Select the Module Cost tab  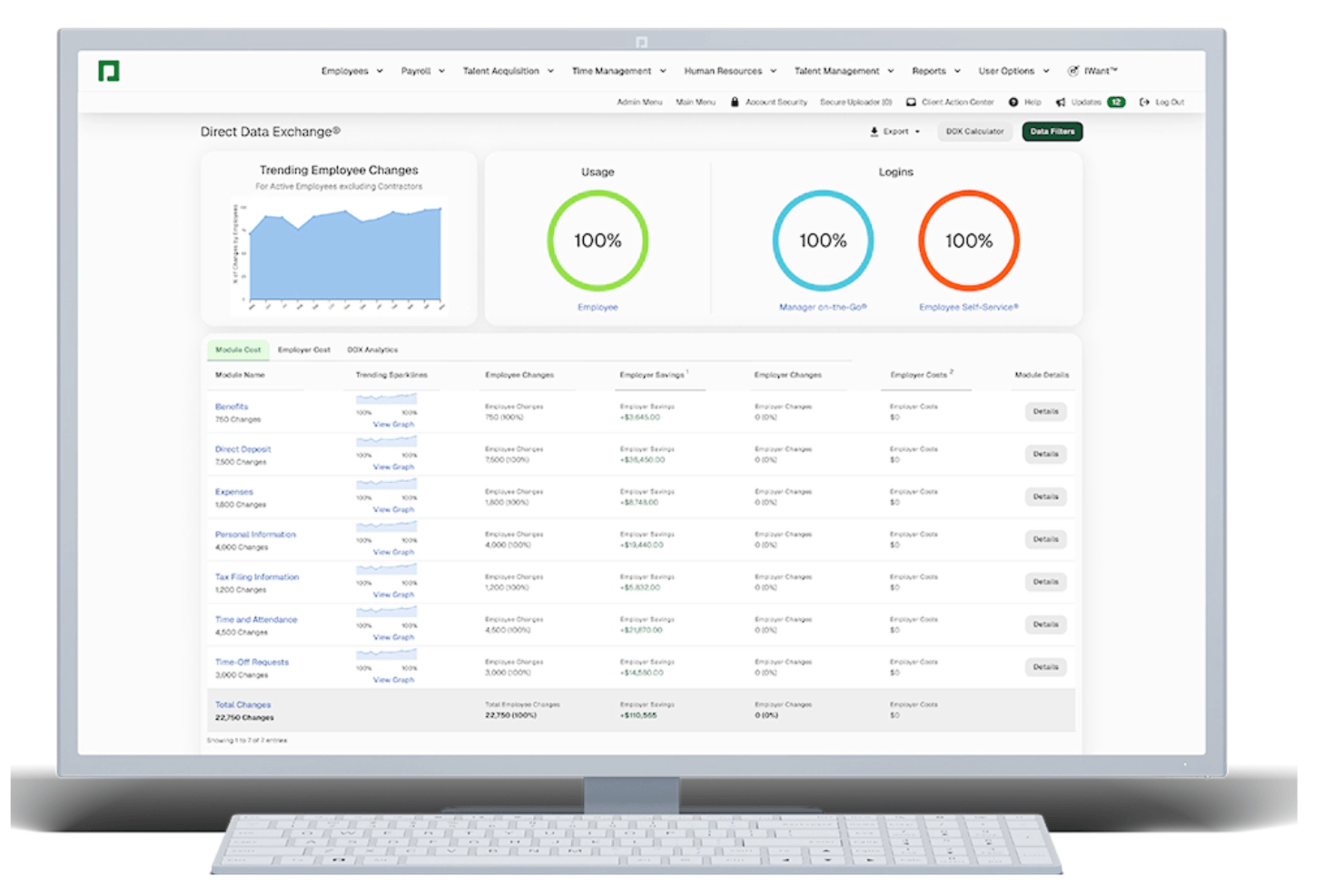(x=238, y=350)
